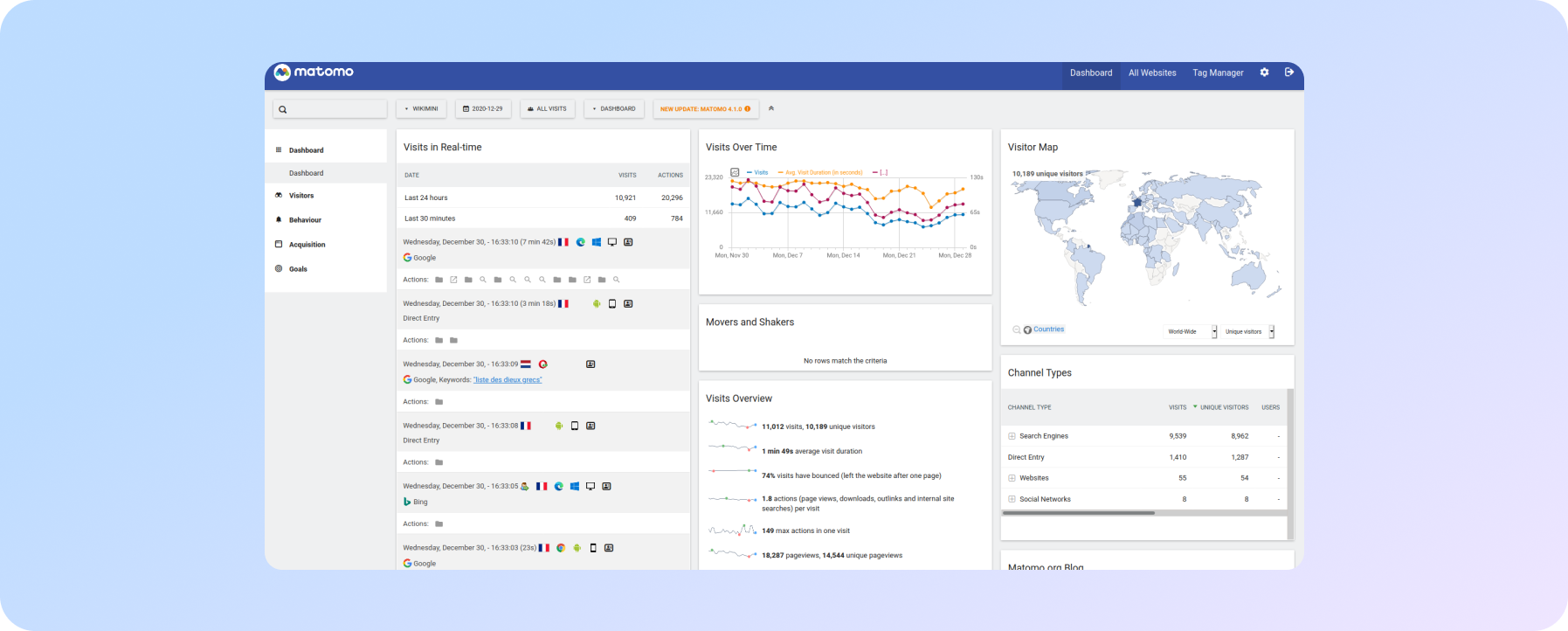Open World-Wide region dropdown on map
Viewport: 1568px width, 631px height.
pos(1192,331)
